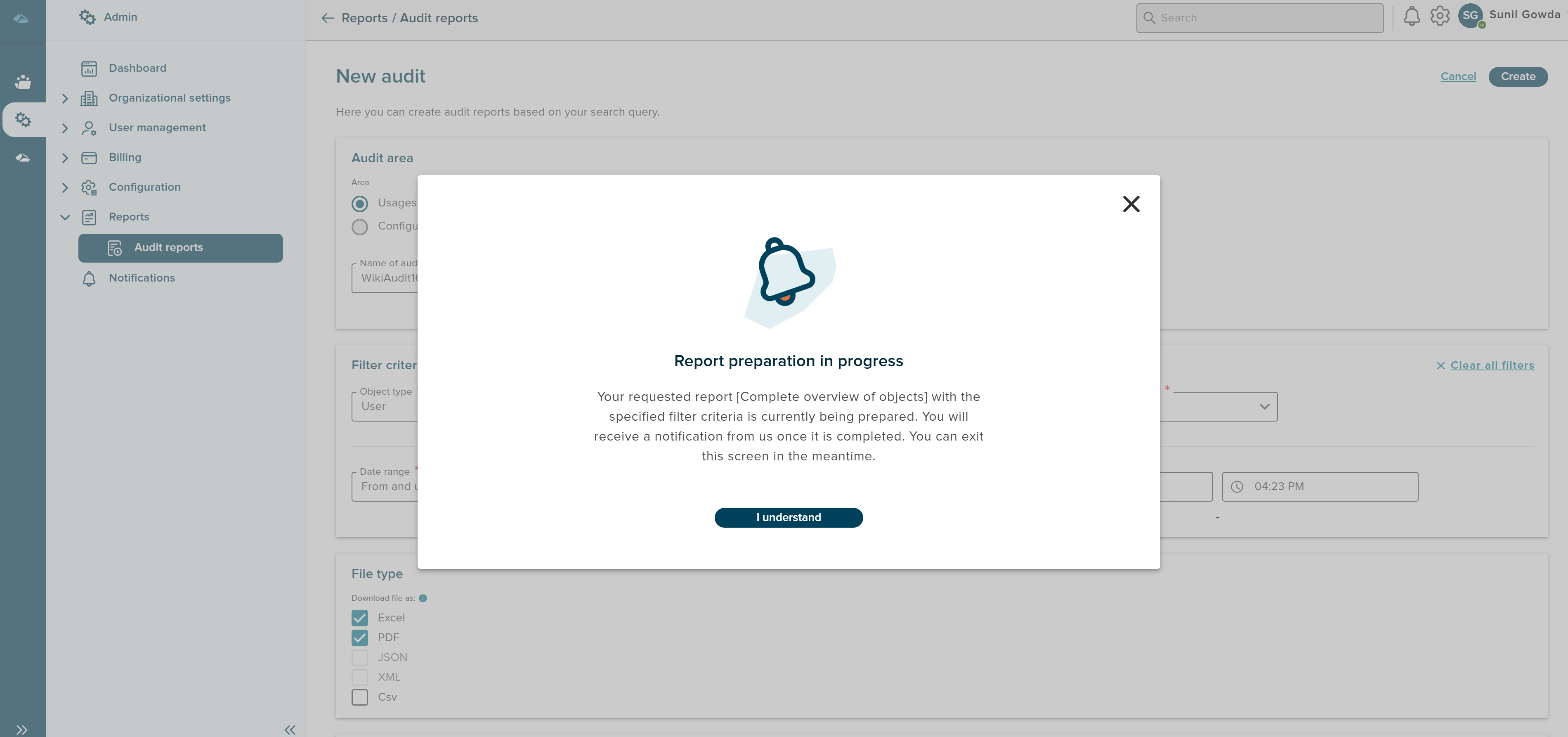Click the clock icon in time field
This screenshot has height=737, width=1568.
coord(1237,487)
